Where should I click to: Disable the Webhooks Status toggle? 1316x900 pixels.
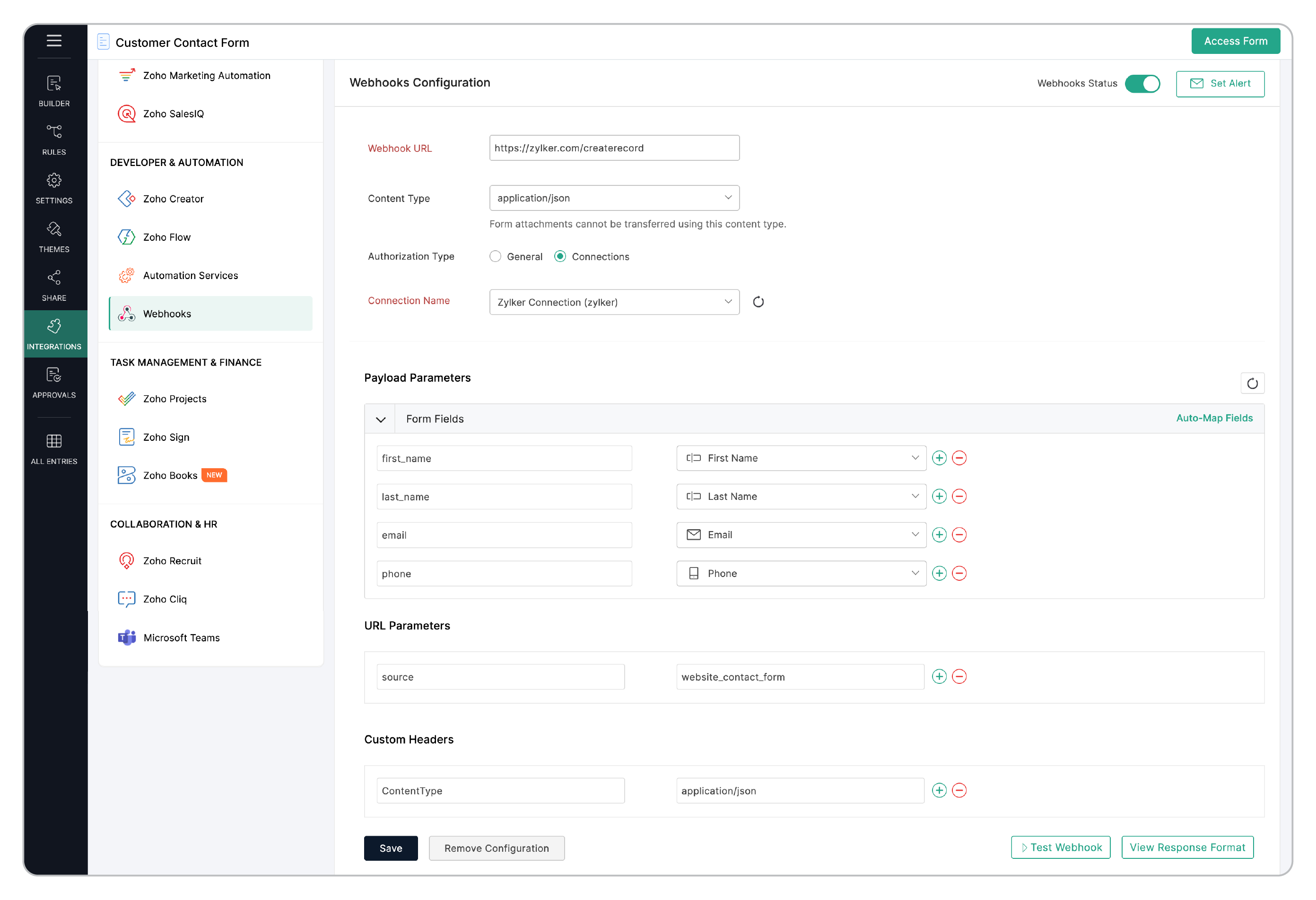pos(1143,83)
